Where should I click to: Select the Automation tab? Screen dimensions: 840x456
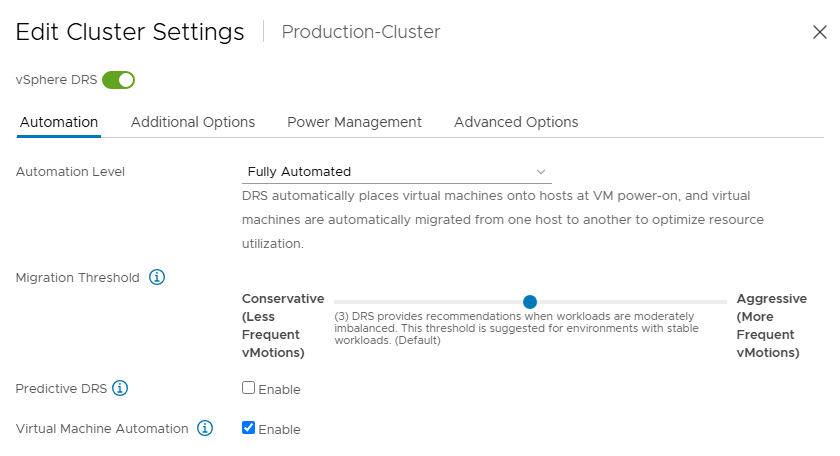(x=59, y=122)
